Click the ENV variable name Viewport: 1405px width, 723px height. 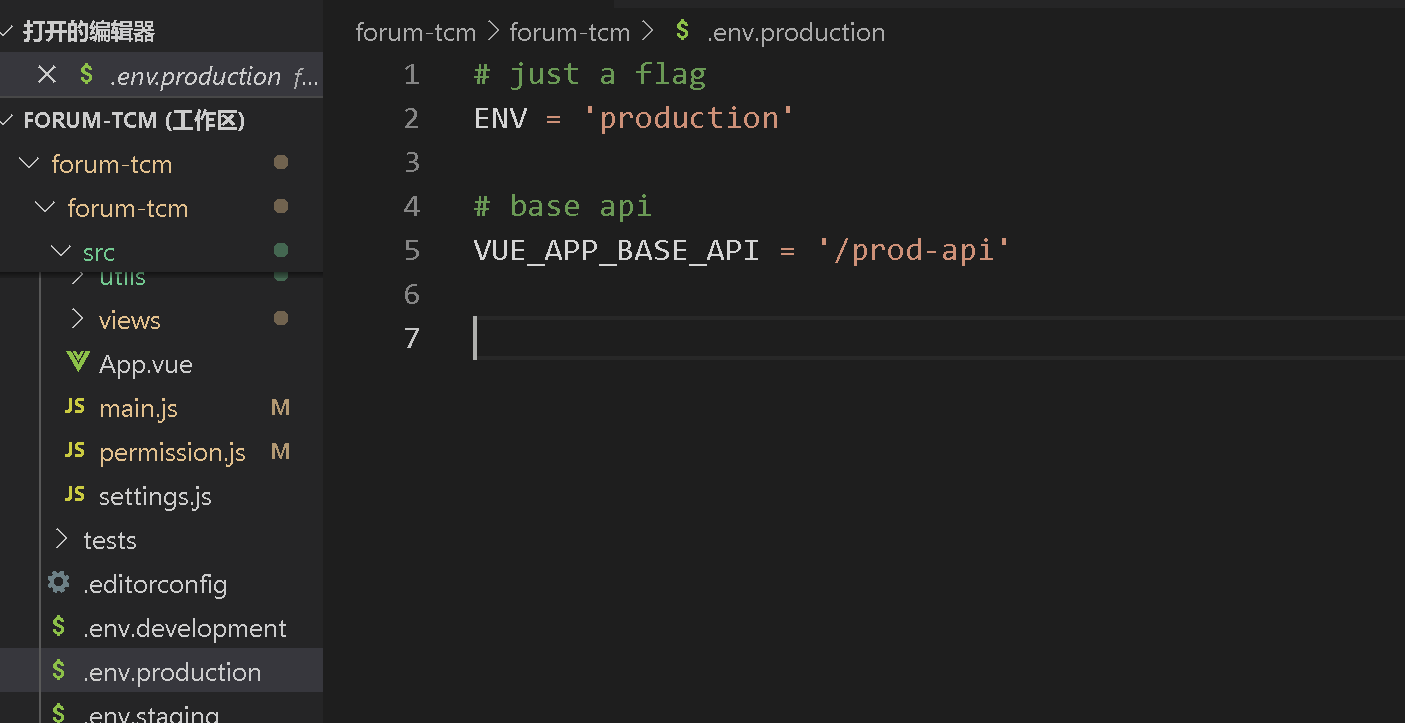click(x=500, y=118)
